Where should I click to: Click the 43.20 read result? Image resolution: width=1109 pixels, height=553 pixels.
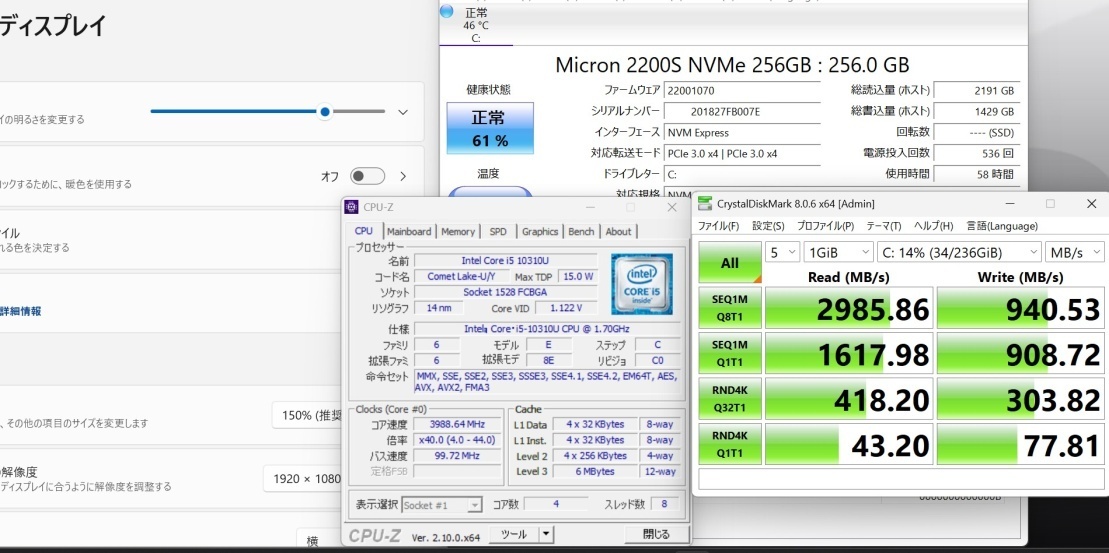[x=849, y=444]
